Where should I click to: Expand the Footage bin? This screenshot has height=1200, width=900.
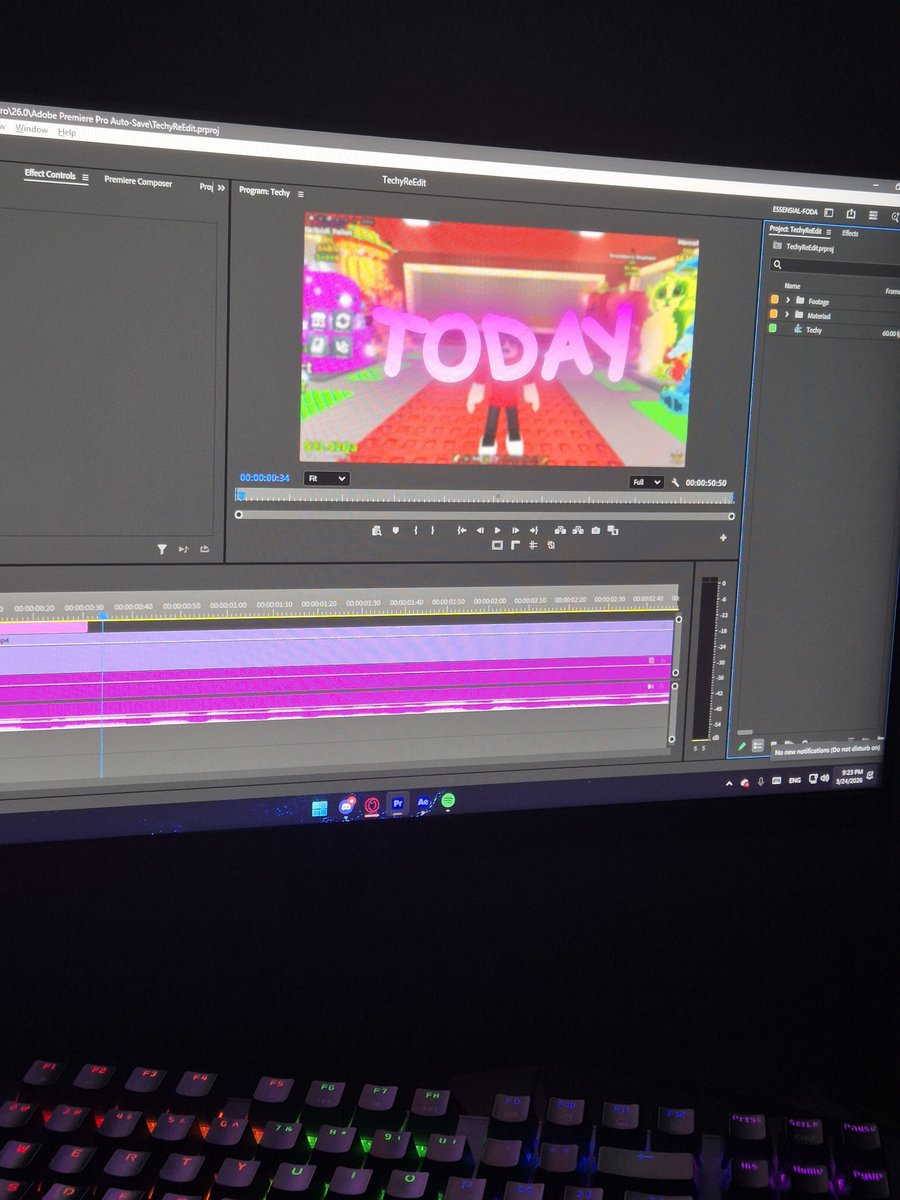(x=788, y=300)
